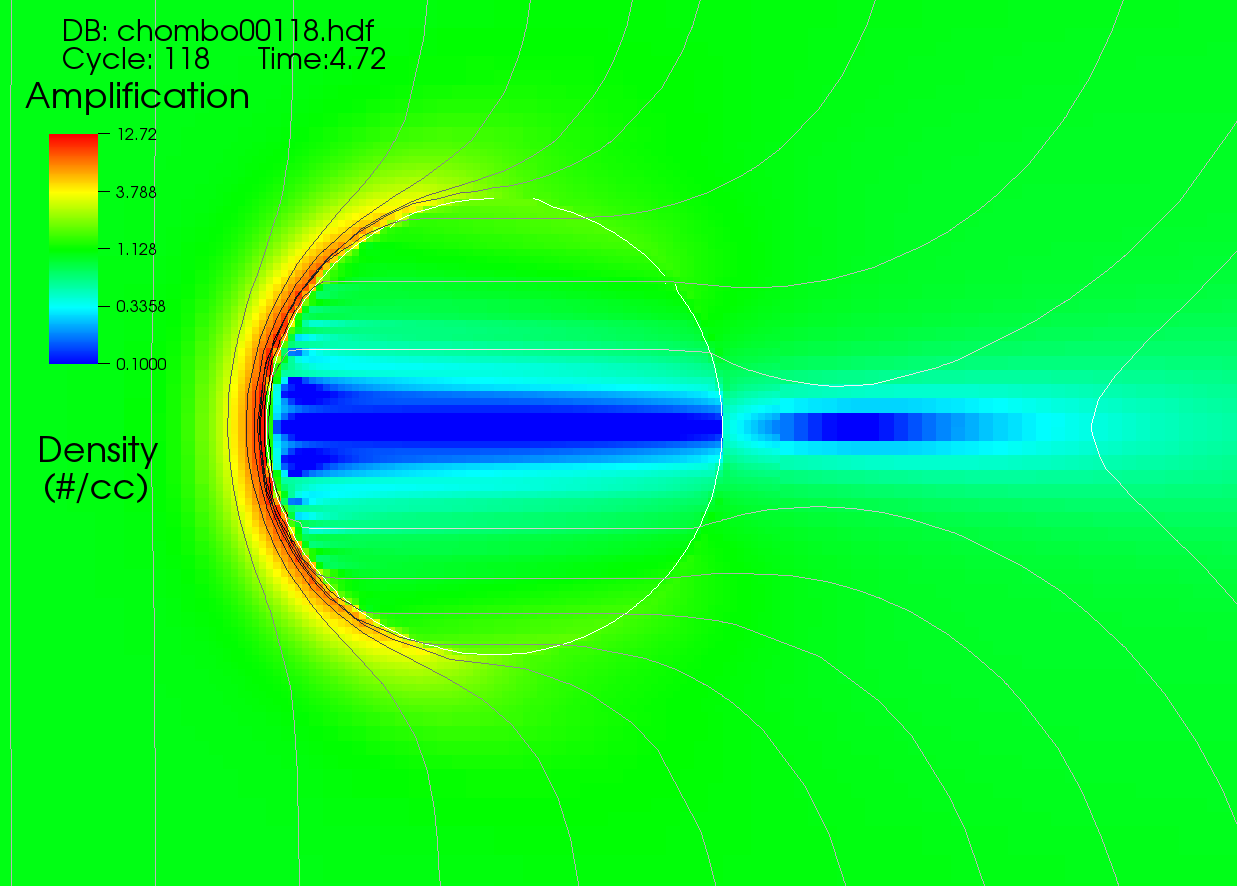Click the "Cycle: 118" annotation

pos(136,59)
